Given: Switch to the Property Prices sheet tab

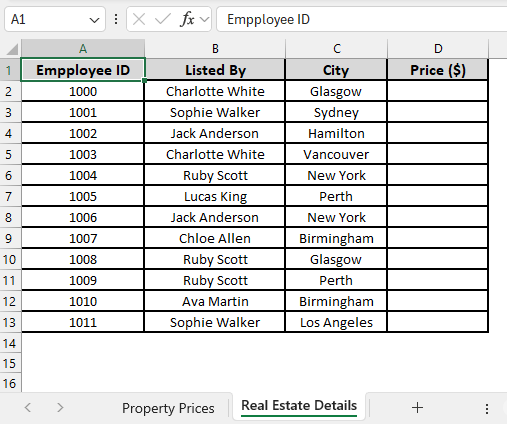Looking at the screenshot, I should coord(168,408).
